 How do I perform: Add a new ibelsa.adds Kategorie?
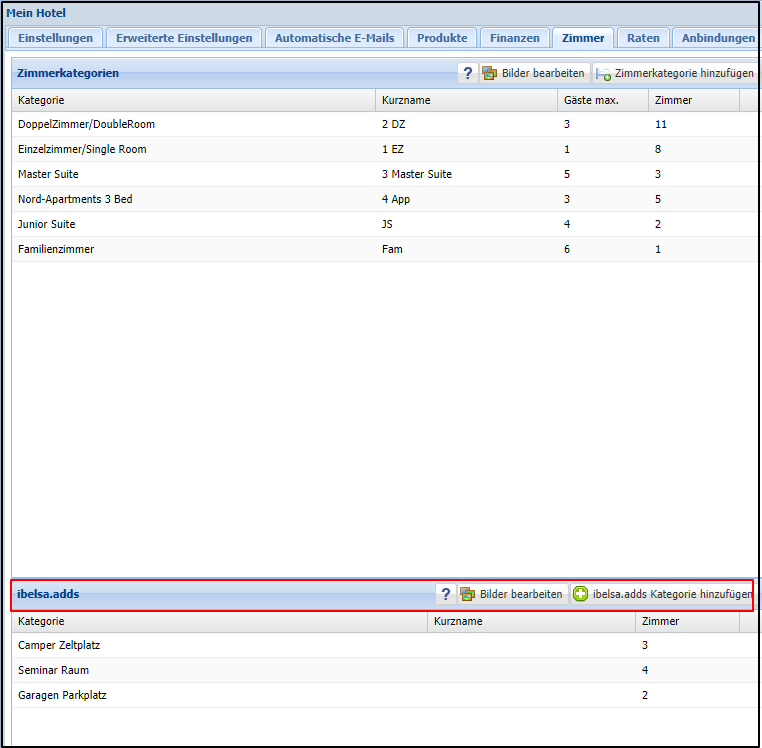coord(662,594)
